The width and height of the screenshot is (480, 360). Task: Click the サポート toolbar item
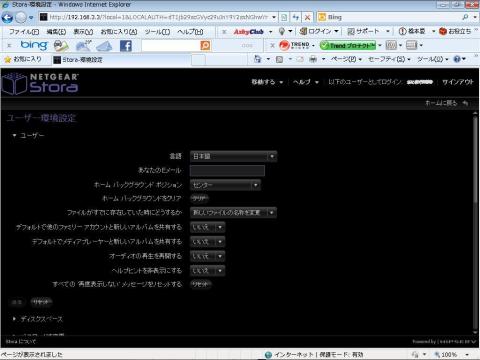363,31
